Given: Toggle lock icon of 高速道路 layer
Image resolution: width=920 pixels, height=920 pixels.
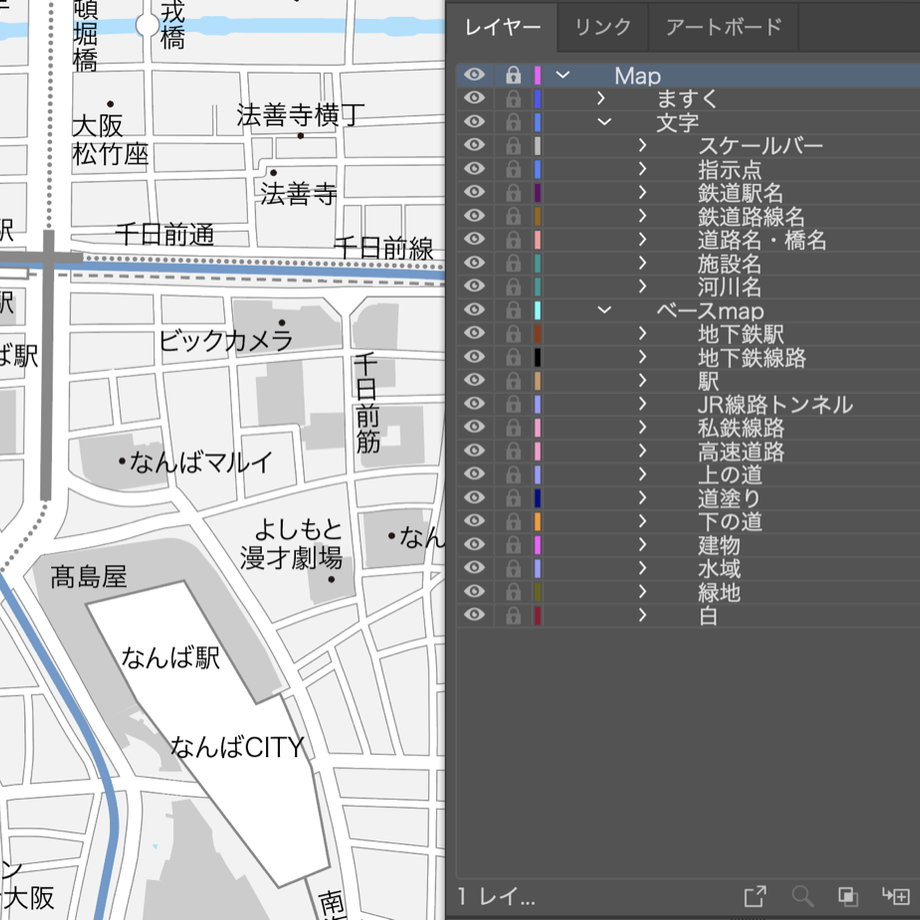Looking at the screenshot, I should click(x=513, y=451).
